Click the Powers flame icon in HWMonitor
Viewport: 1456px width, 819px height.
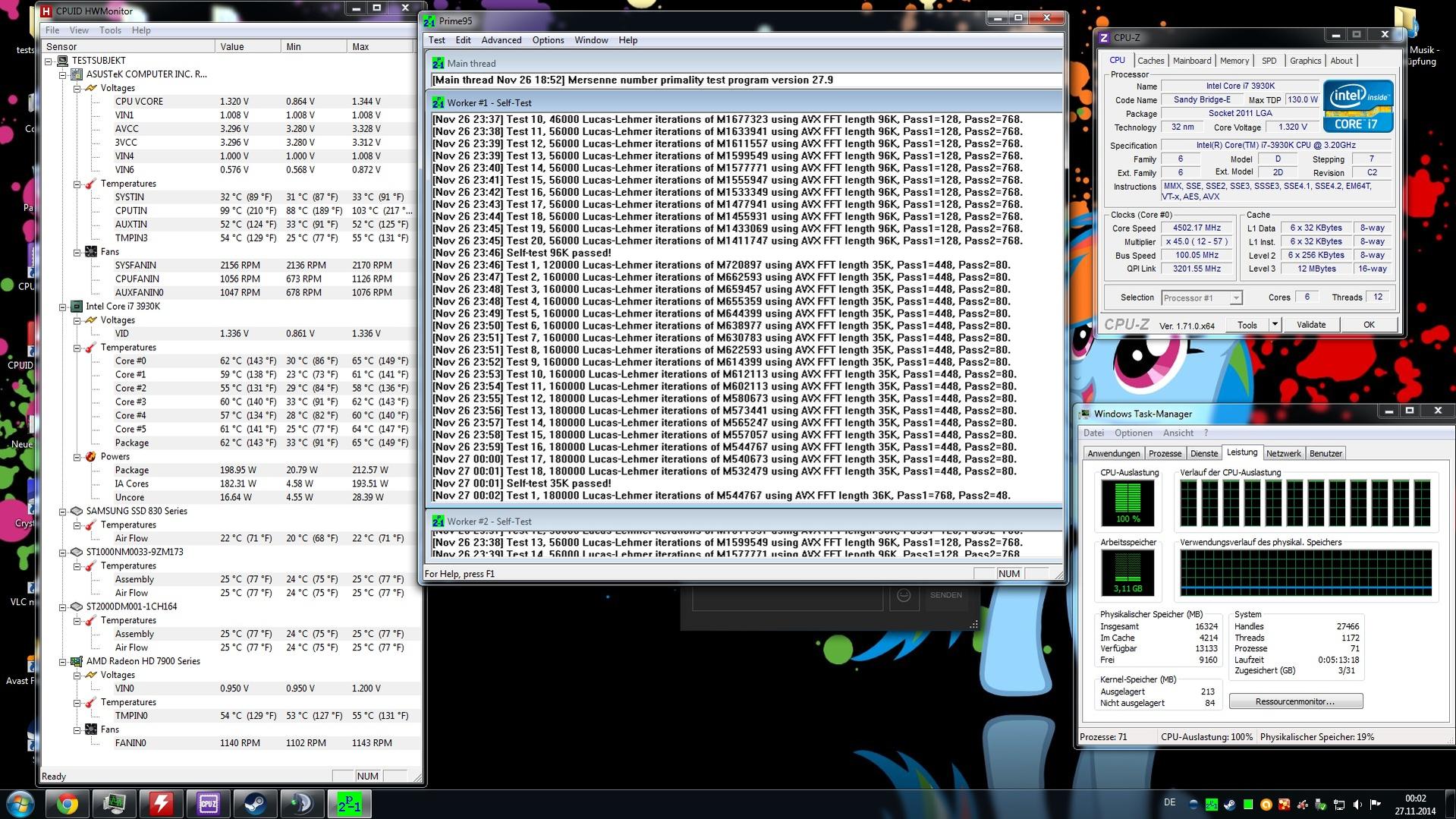pyautogui.click(x=91, y=457)
